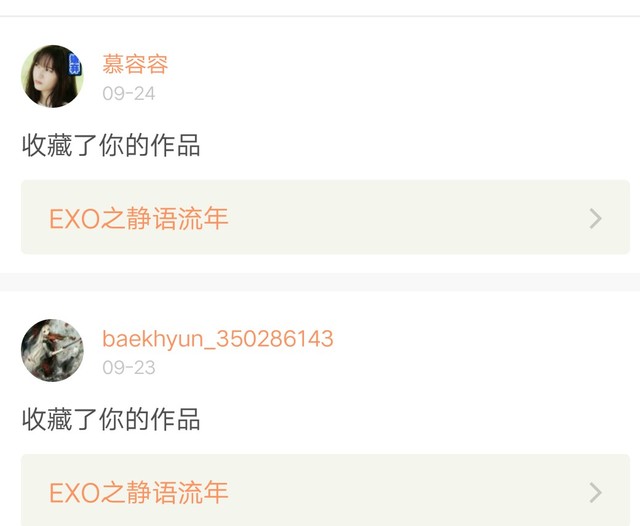The width and height of the screenshot is (640, 526).
Task: Expand chevron arrow in baekhyun's work card
Action: 596,493
